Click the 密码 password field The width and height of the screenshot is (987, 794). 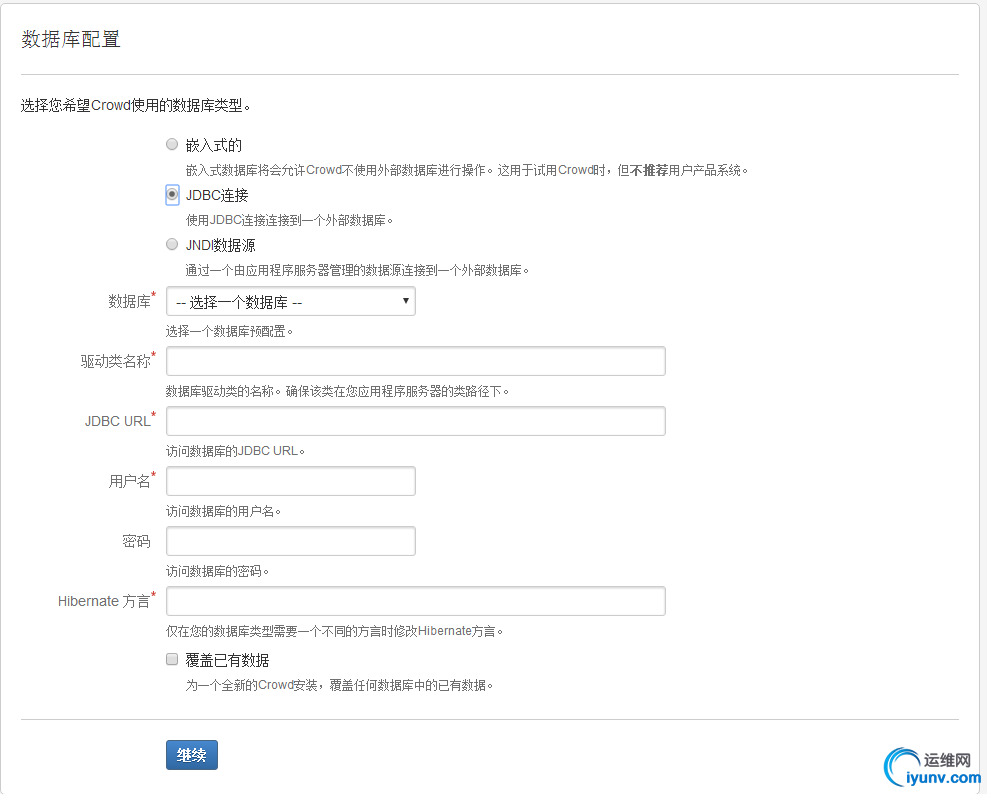[x=290, y=541]
